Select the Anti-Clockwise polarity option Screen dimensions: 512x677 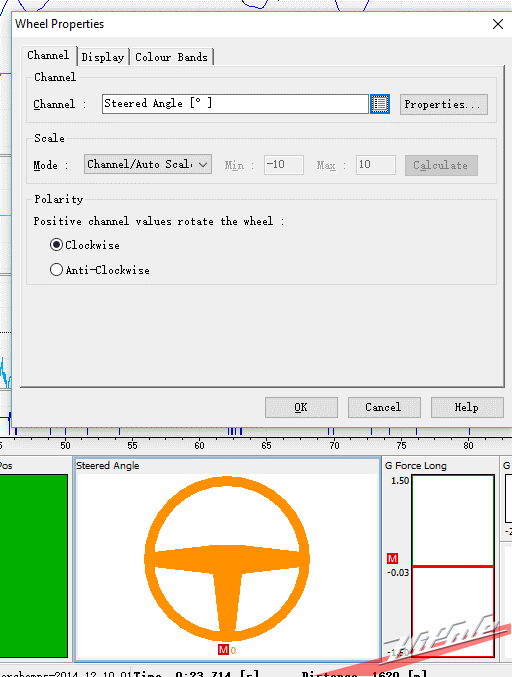pyautogui.click(x=56, y=270)
